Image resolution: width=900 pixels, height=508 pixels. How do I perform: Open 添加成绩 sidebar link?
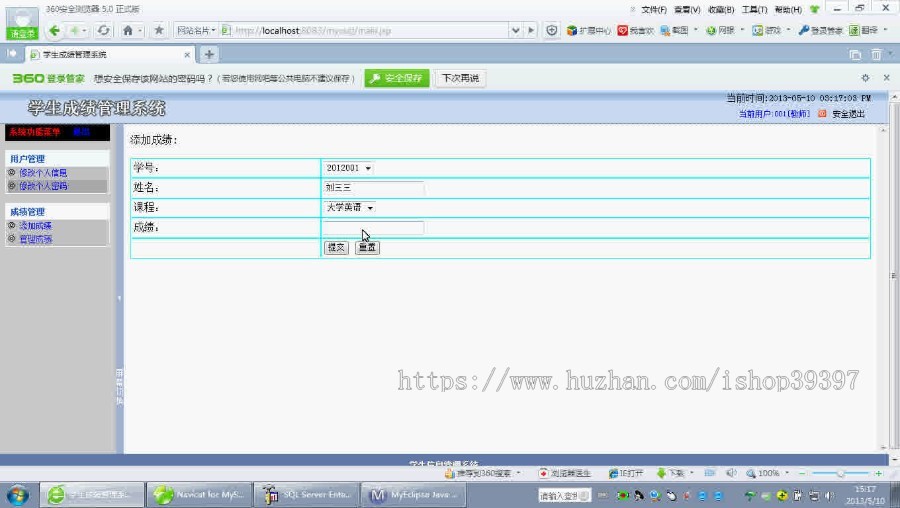pyautogui.click(x=36, y=226)
